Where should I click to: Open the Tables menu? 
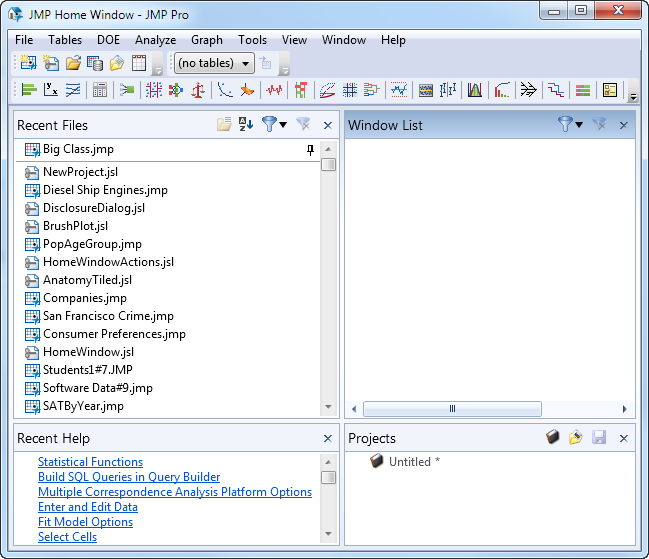65,40
